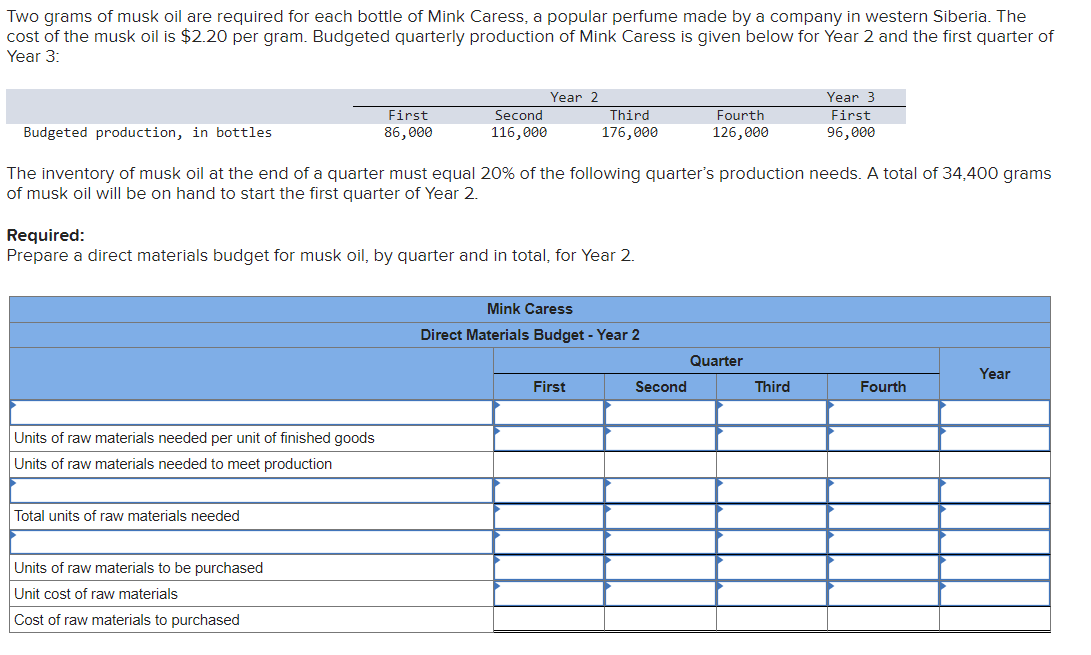Click the 'Fourth' header in the budget table
Image resolution: width=1091 pixels, height=655 pixels.
883,387
